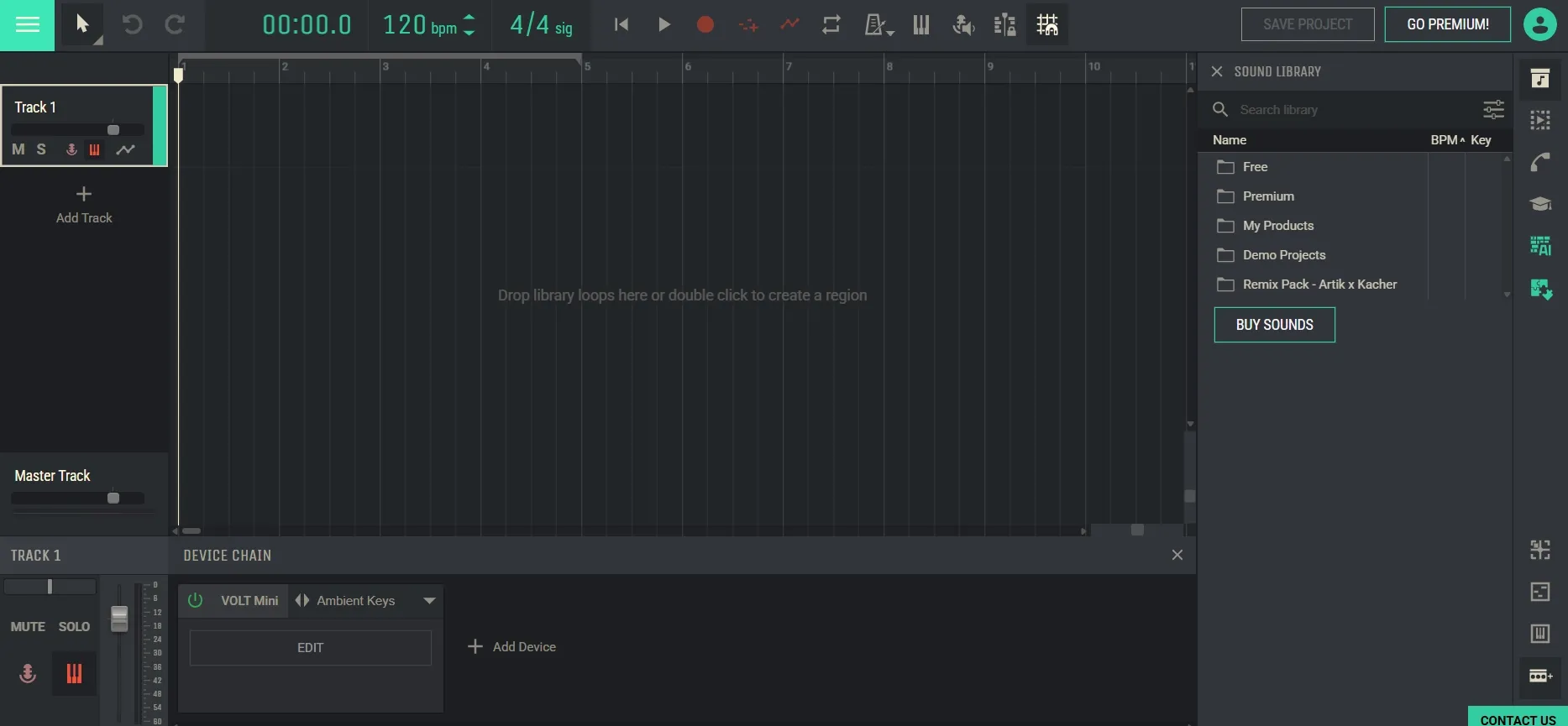
Task: Open the piano keyboard icon in top toolbar
Action: click(921, 24)
